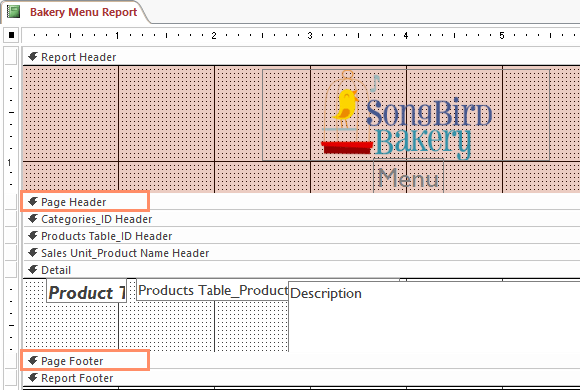Select the Report Header section bar
580x390 pixels.
(x=301, y=57)
